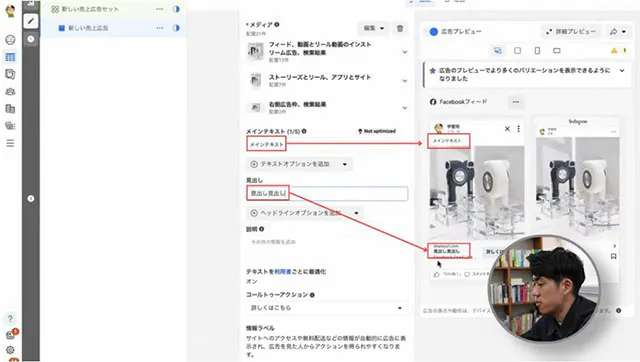Open billing documents icon in sidebar
Viewport: 640px width, 362px height.
(x=10, y=109)
